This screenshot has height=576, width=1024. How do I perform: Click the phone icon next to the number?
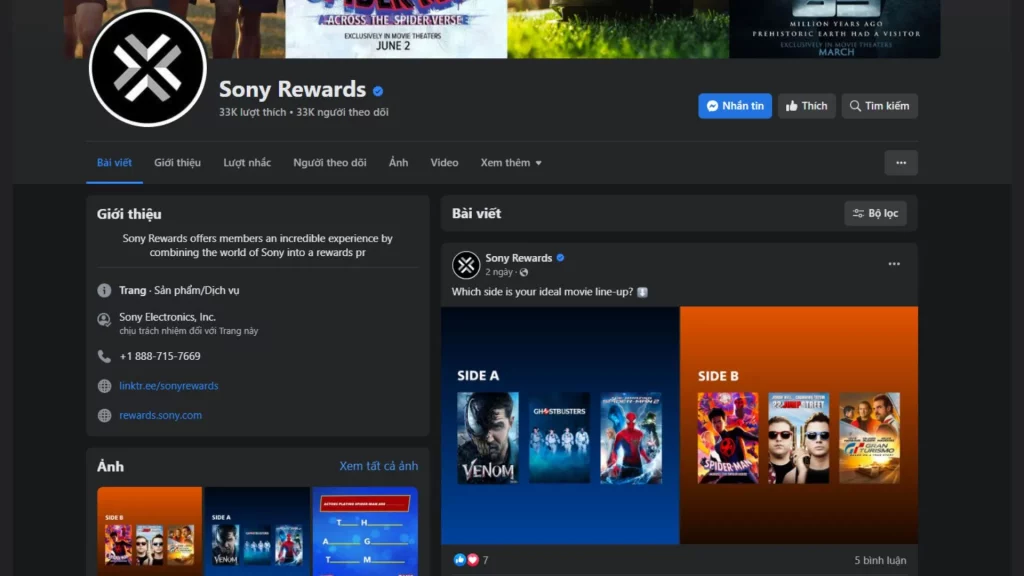[105, 355]
